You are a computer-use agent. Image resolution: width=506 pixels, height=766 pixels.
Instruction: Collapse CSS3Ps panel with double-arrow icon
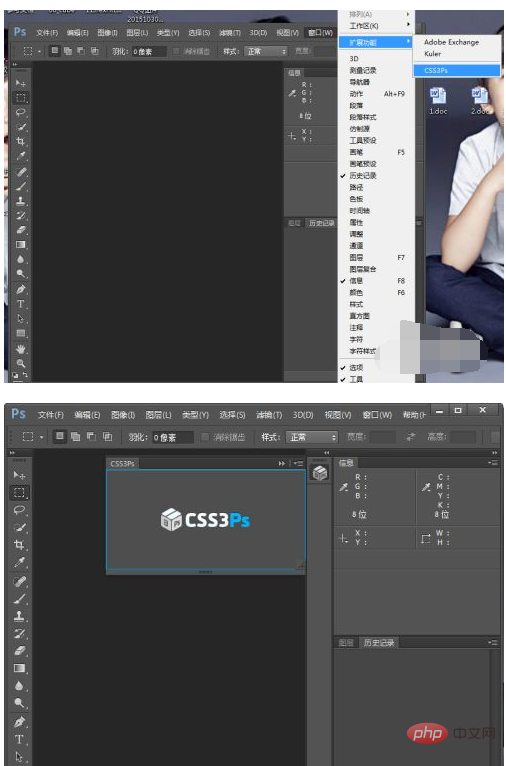click(x=282, y=463)
